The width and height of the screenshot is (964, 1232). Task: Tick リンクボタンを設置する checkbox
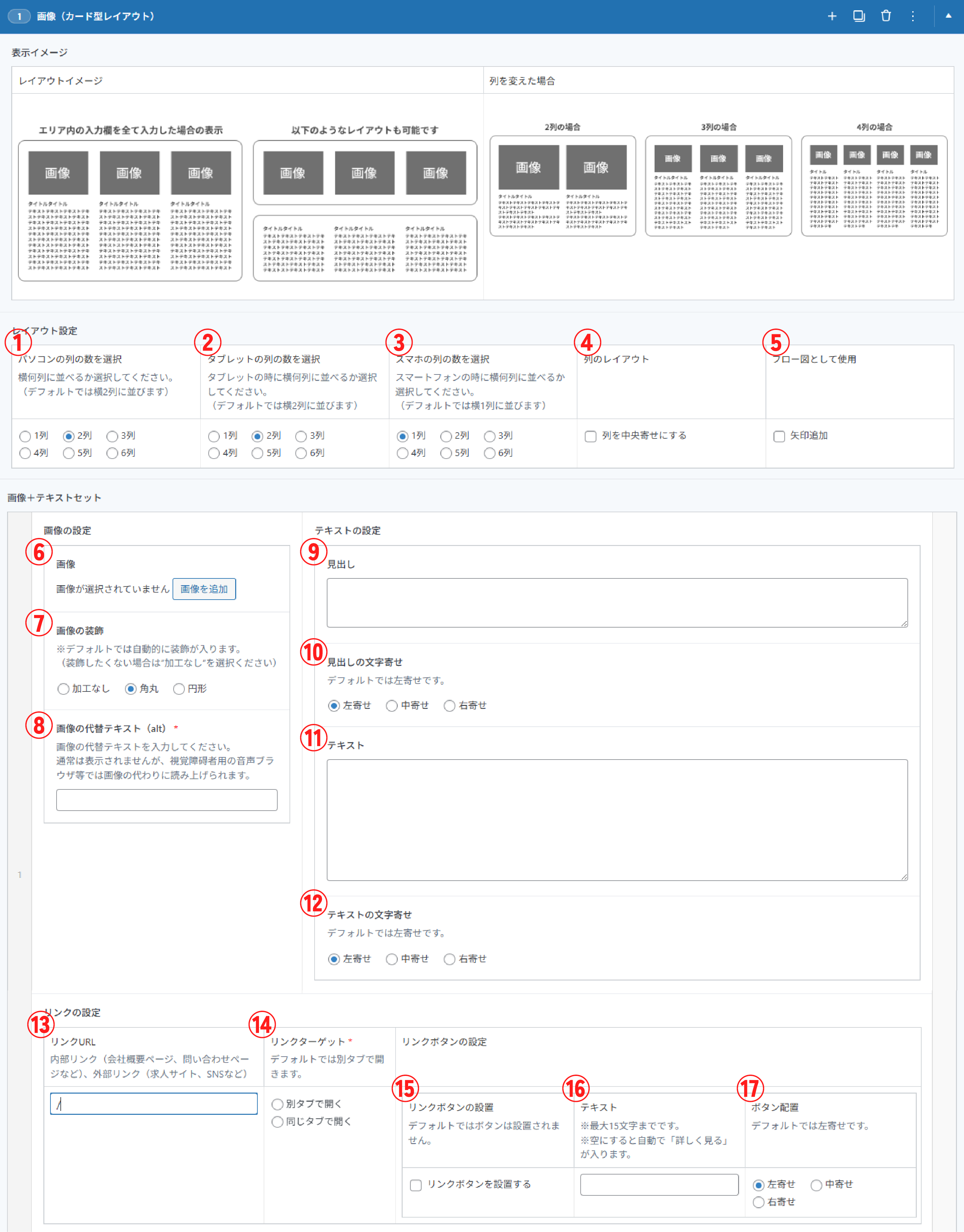415,1185
